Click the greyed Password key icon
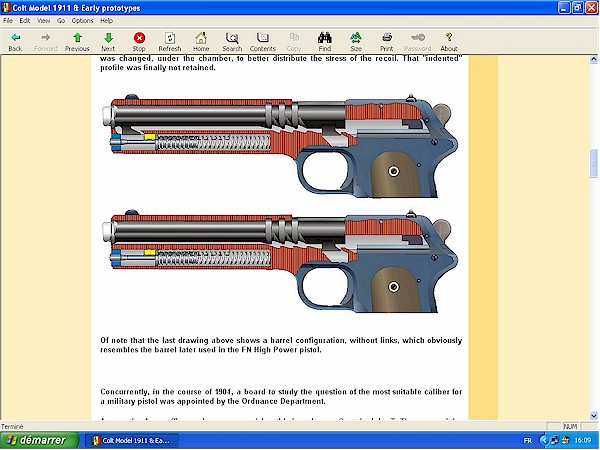600x450 pixels. [417, 42]
